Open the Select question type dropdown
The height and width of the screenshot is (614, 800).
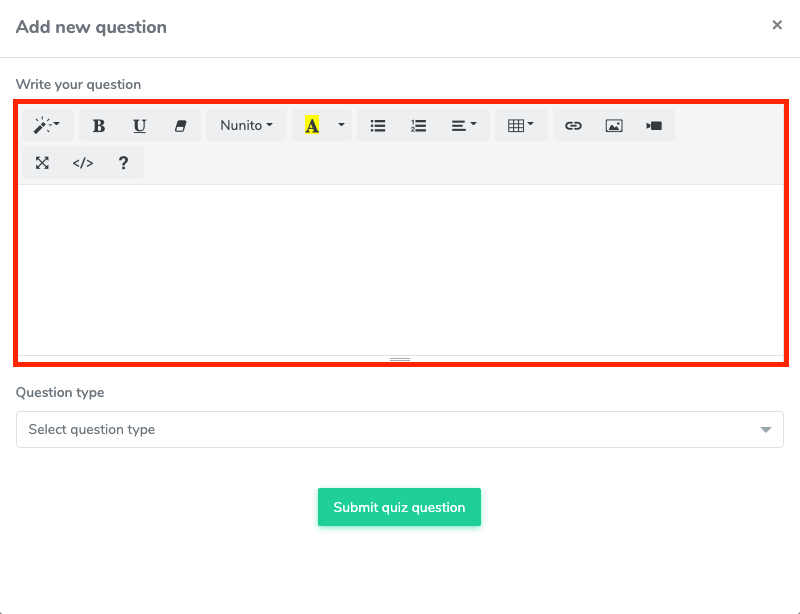tap(400, 429)
